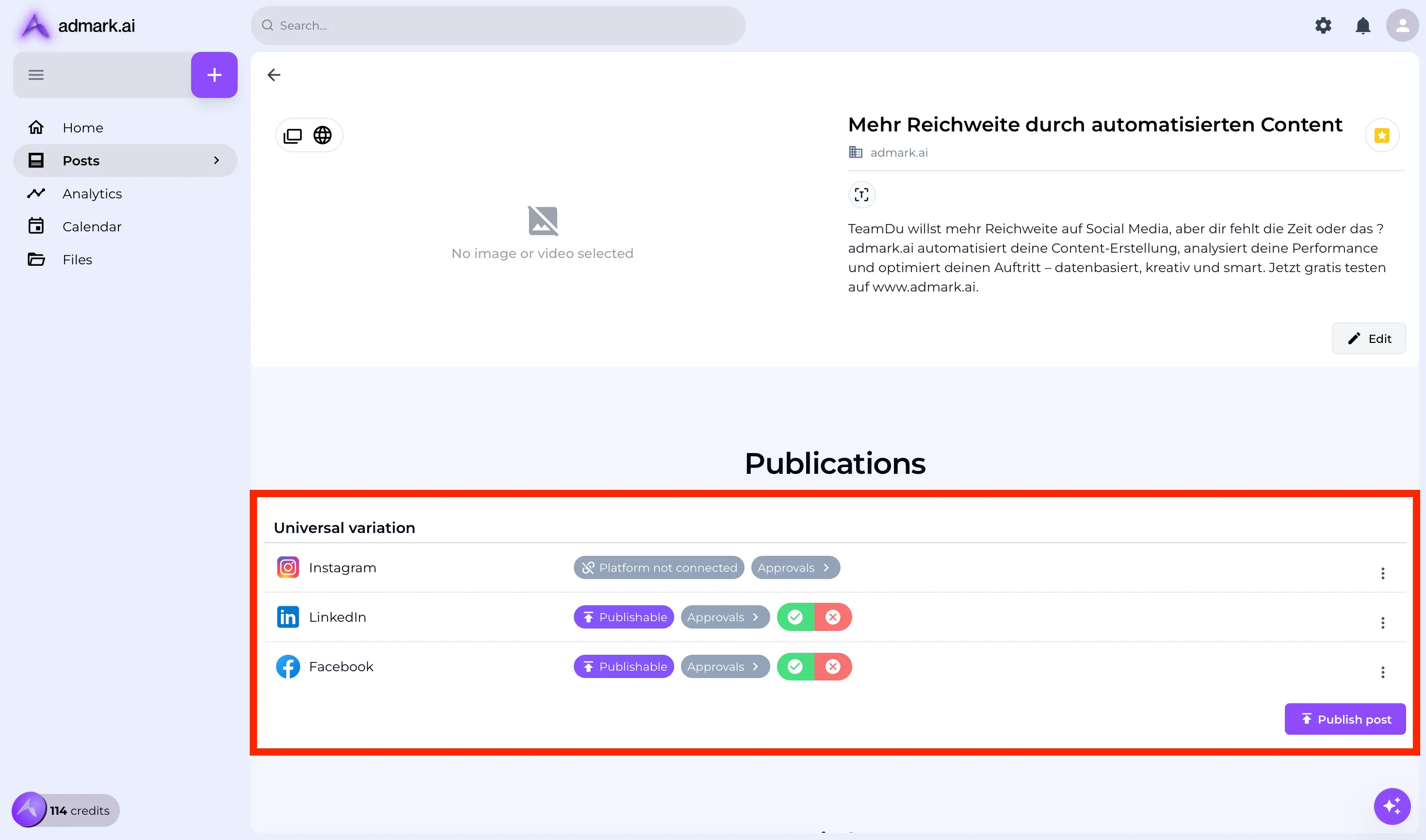Click the duplicate icon next to the globe
This screenshot has width=1426, height=840.
[x=292, y=135]
